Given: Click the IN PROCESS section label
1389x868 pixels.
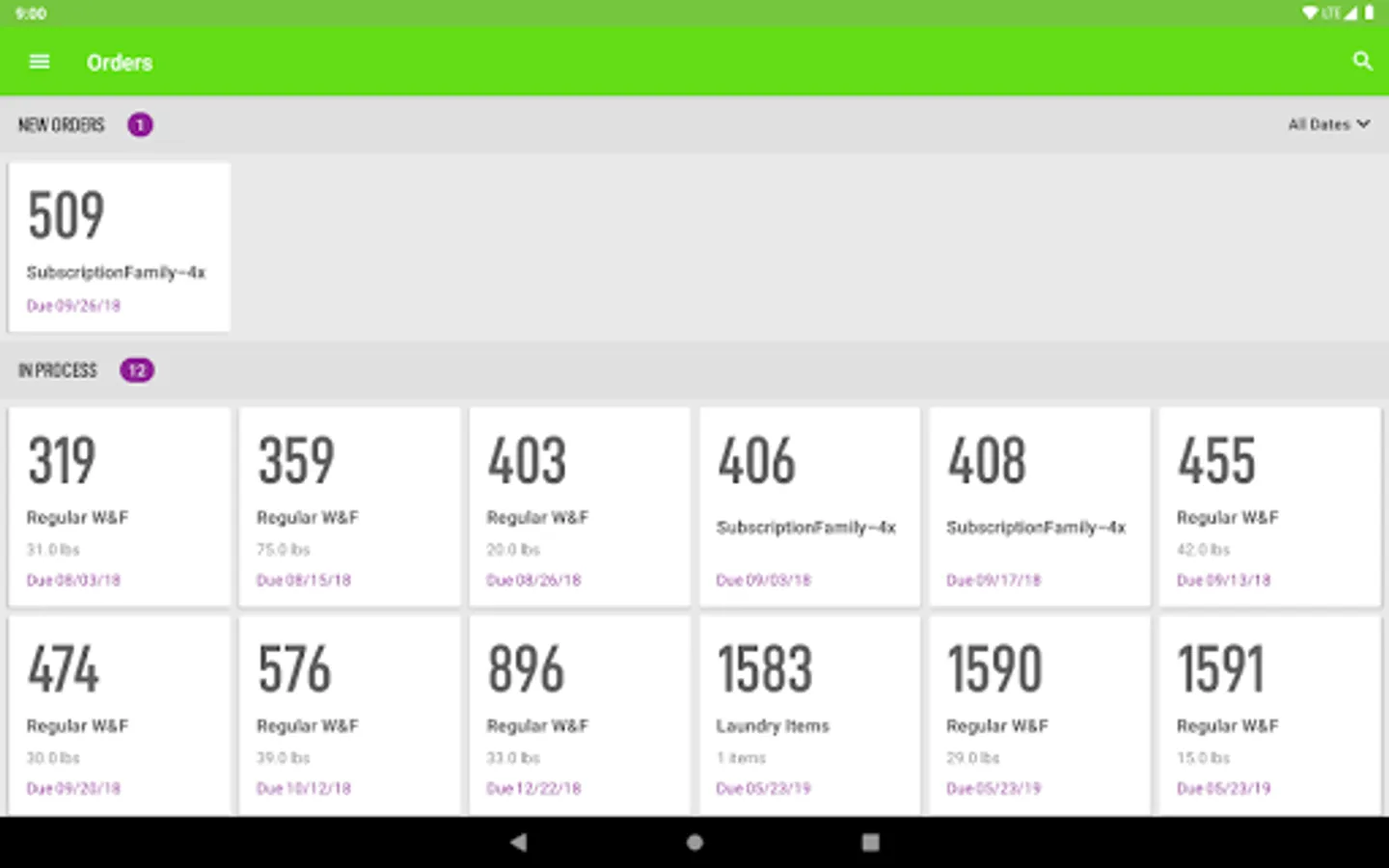Looking at the screenshot, I should pos(58,370).
